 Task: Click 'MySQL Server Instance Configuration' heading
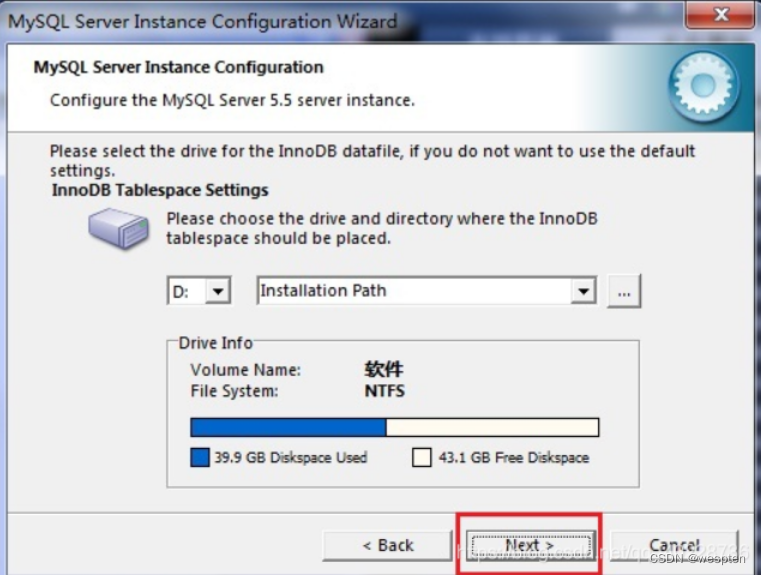pyautogui.click(x=178, y=67)
